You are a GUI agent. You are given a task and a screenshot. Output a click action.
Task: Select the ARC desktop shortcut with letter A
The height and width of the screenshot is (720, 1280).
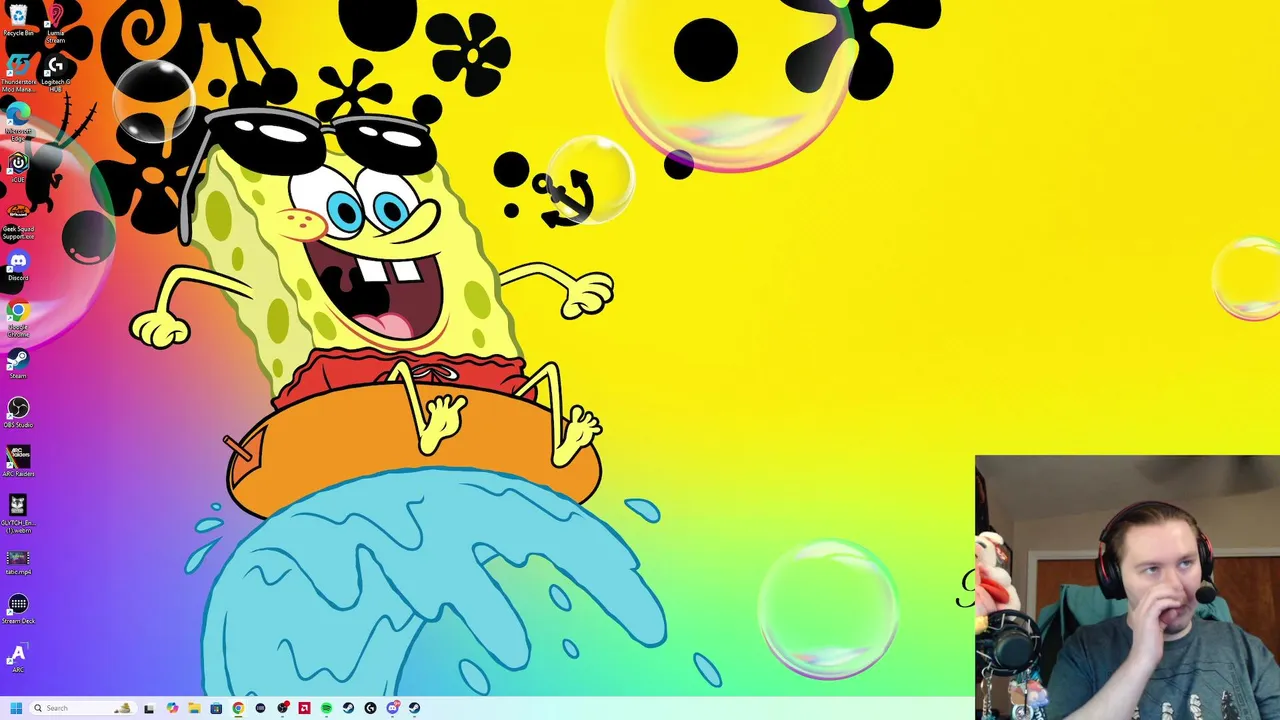(x=17, y=658)
